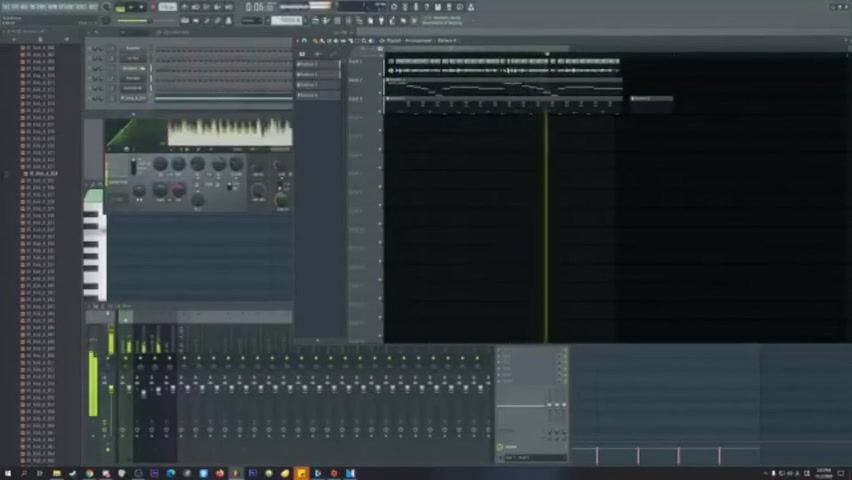Viewport: 852px width, 480px height.
Task: Click the highlighted Kick sample in browser
Action: pos(42,173)
